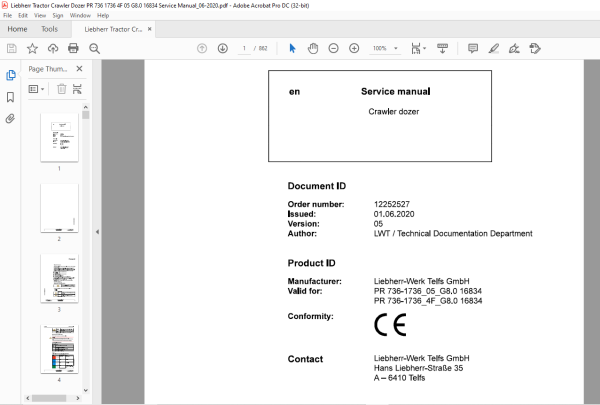Screen dimensions: 600x405
Task: Go to previous page arrow
Action: (x=202, y=48)
